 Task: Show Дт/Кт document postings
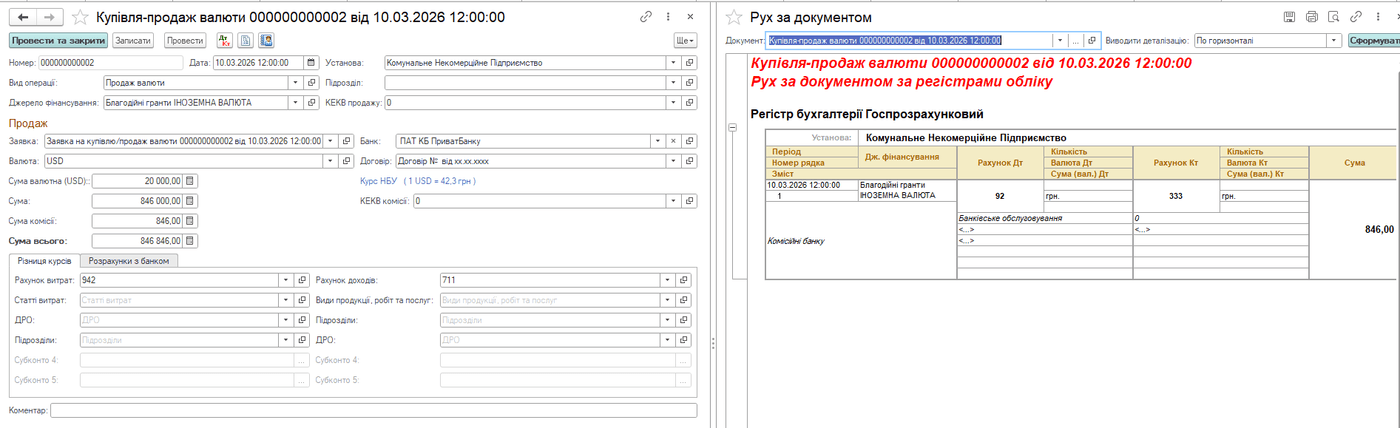(226, 41)
